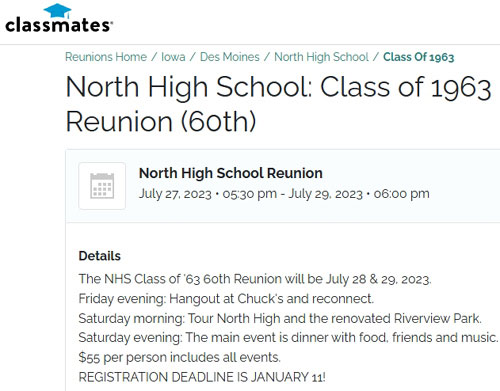500x391 pixels.
Task: Click the NHS Class of '63 60th Reunion sentence
Action: click(x=255, y=279)
